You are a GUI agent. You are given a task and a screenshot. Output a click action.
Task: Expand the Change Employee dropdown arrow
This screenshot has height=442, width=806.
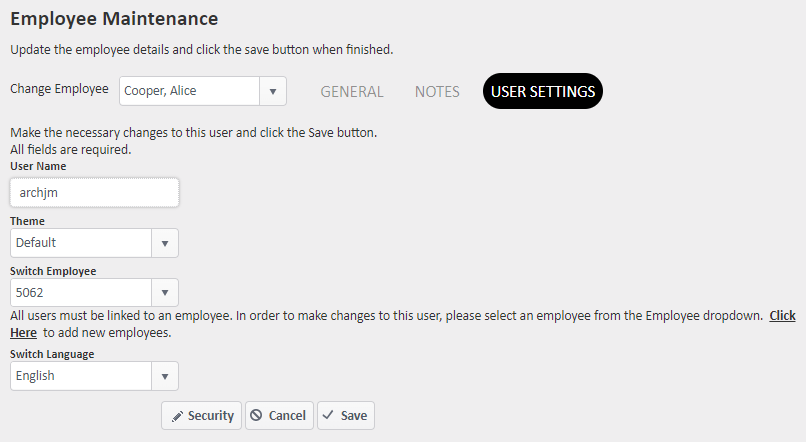273,91
